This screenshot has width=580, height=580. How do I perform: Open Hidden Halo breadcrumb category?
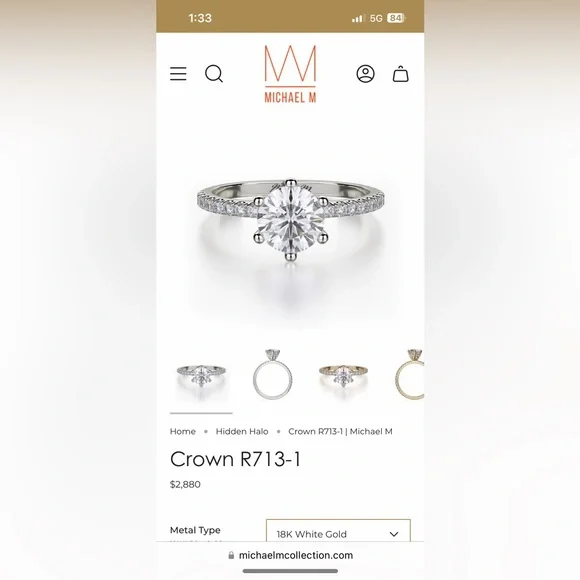(x=242, y=431)
